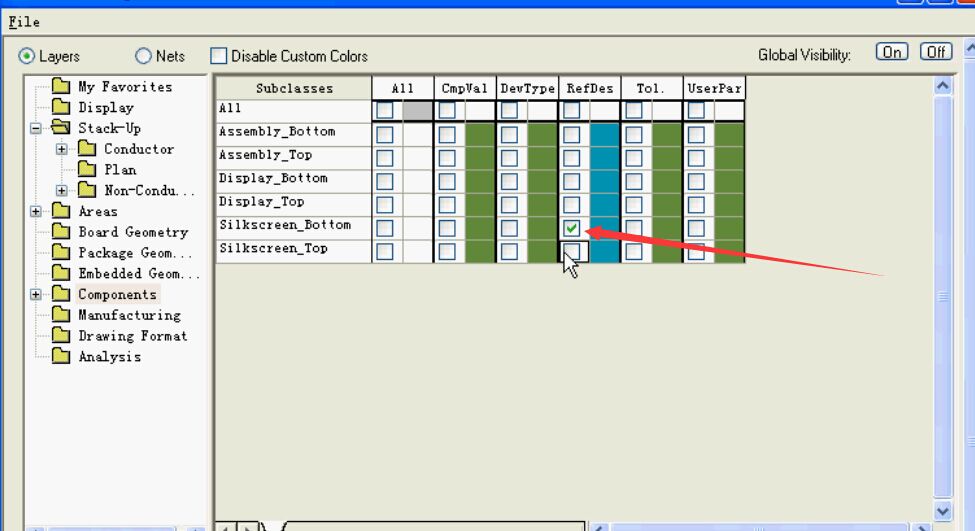
Task: Click the subclass table scroll up arrow
Action: pyautogui.click(x=943, y=86)
